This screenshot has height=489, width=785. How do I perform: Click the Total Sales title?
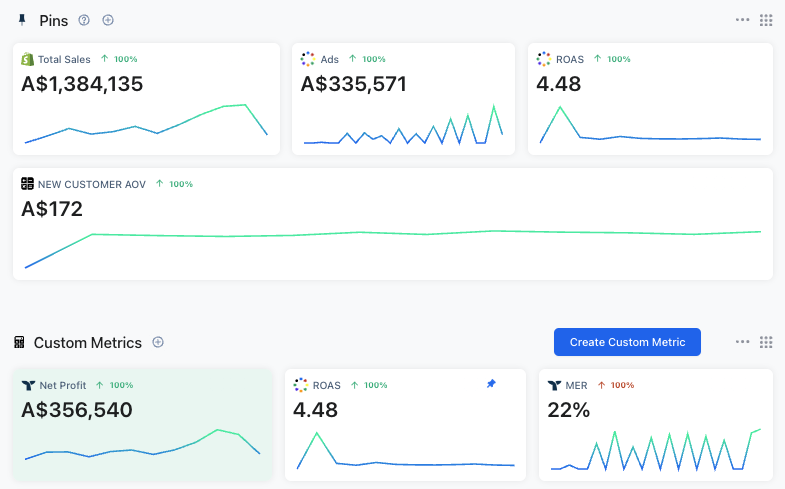pyautogui.click(x=64, y=60)
